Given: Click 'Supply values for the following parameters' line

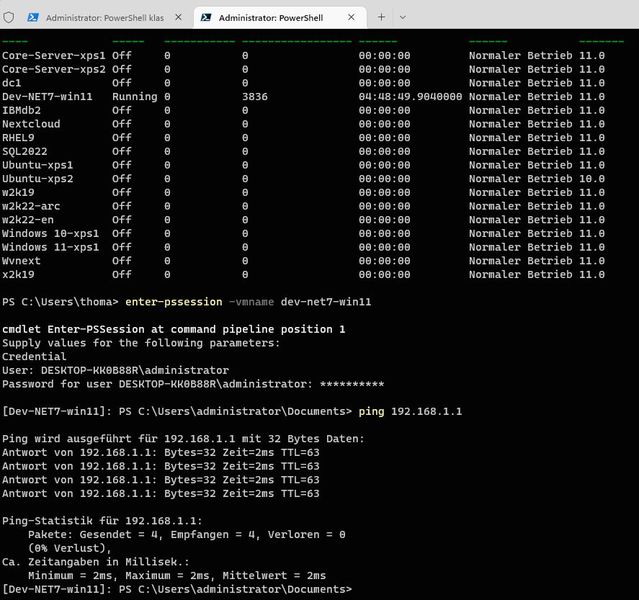Looking at the screenshot, I should click(x=141, y=343).
